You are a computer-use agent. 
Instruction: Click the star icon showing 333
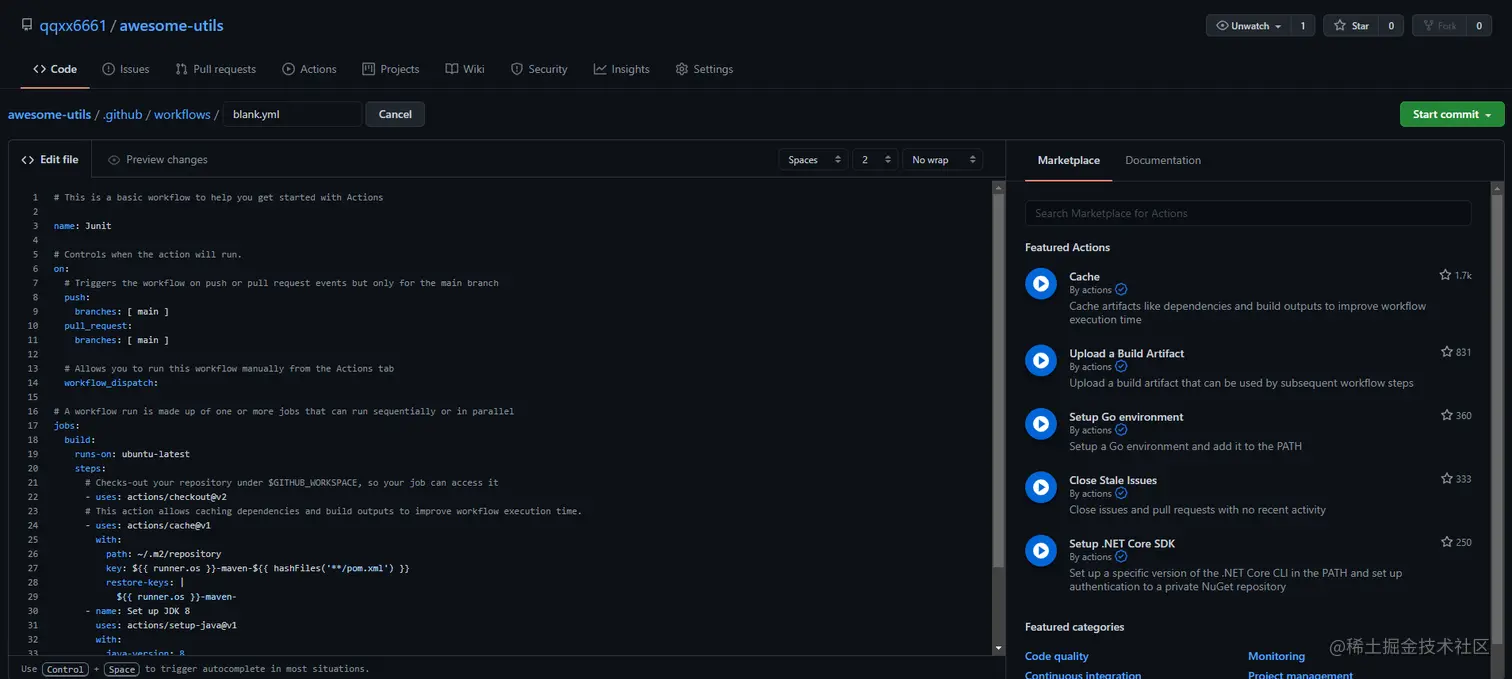click(x=1447, y=479)
